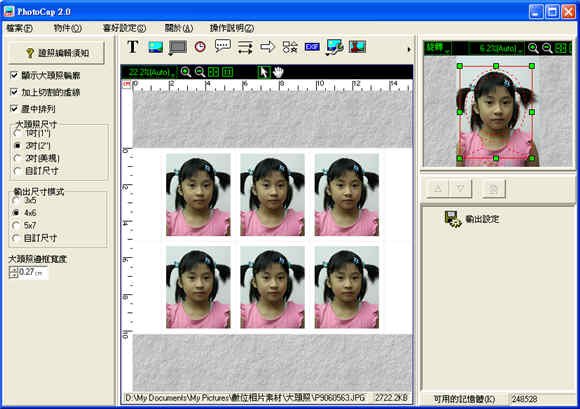Open the 22.2%(Auto) zoom dropdown
The height and width of the screenshot is (409, 580).
[x=151, y=72]
